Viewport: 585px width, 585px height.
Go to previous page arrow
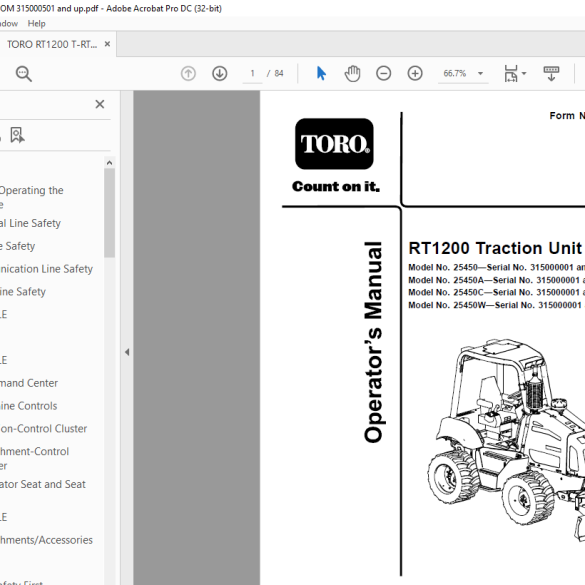(x=188, y=73)
